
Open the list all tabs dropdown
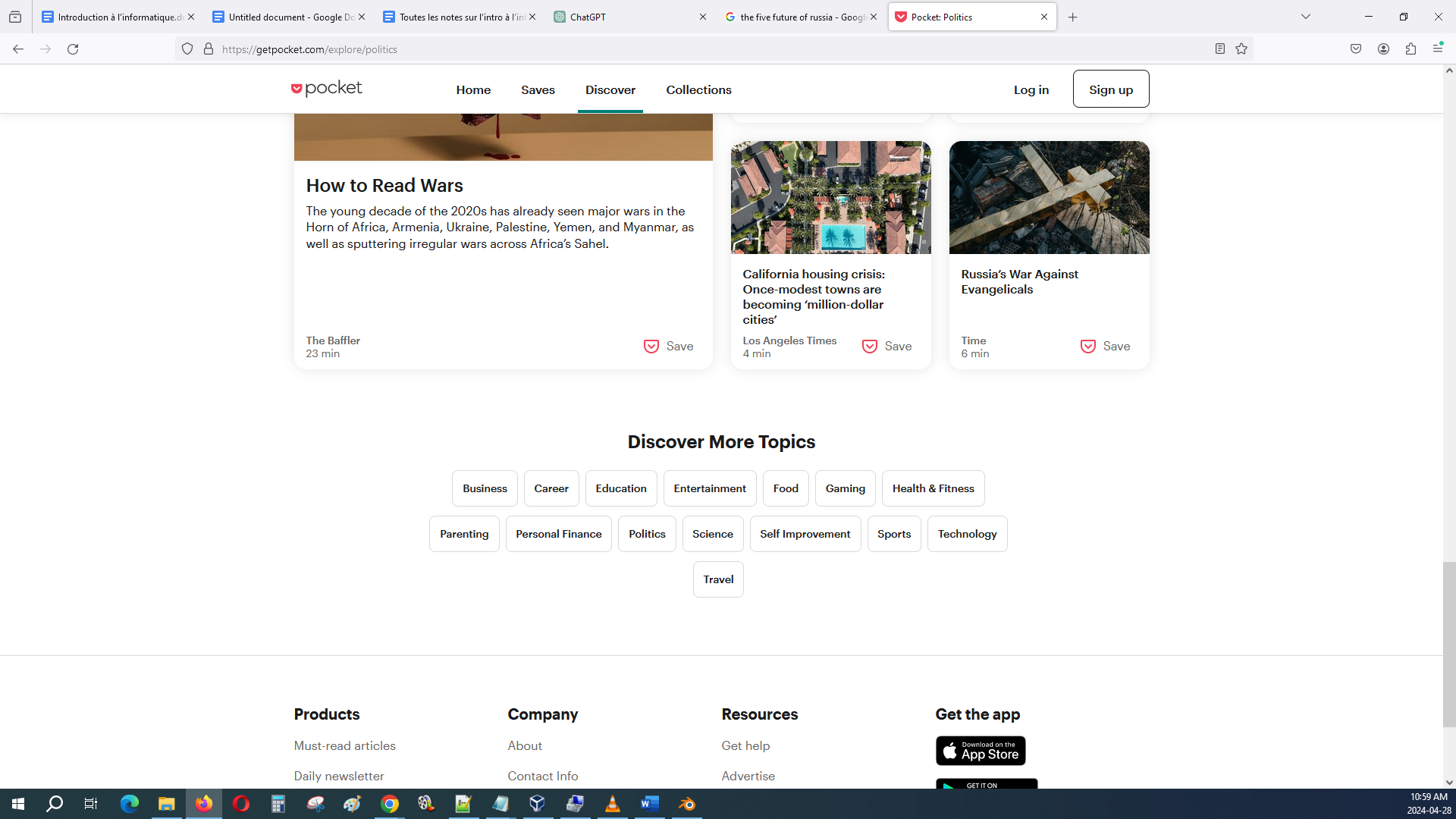1305,17
